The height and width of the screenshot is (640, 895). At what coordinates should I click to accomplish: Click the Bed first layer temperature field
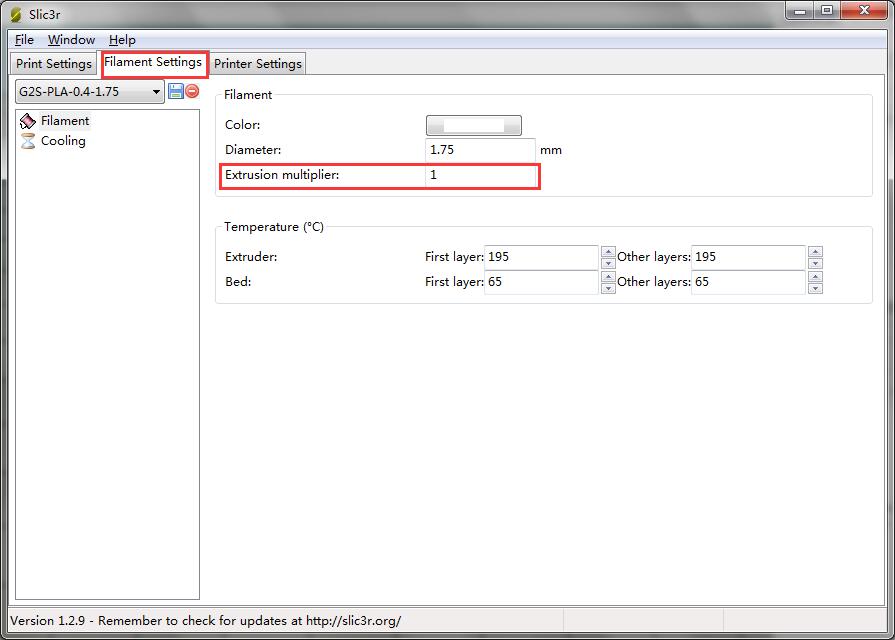[x=541, y=282]
